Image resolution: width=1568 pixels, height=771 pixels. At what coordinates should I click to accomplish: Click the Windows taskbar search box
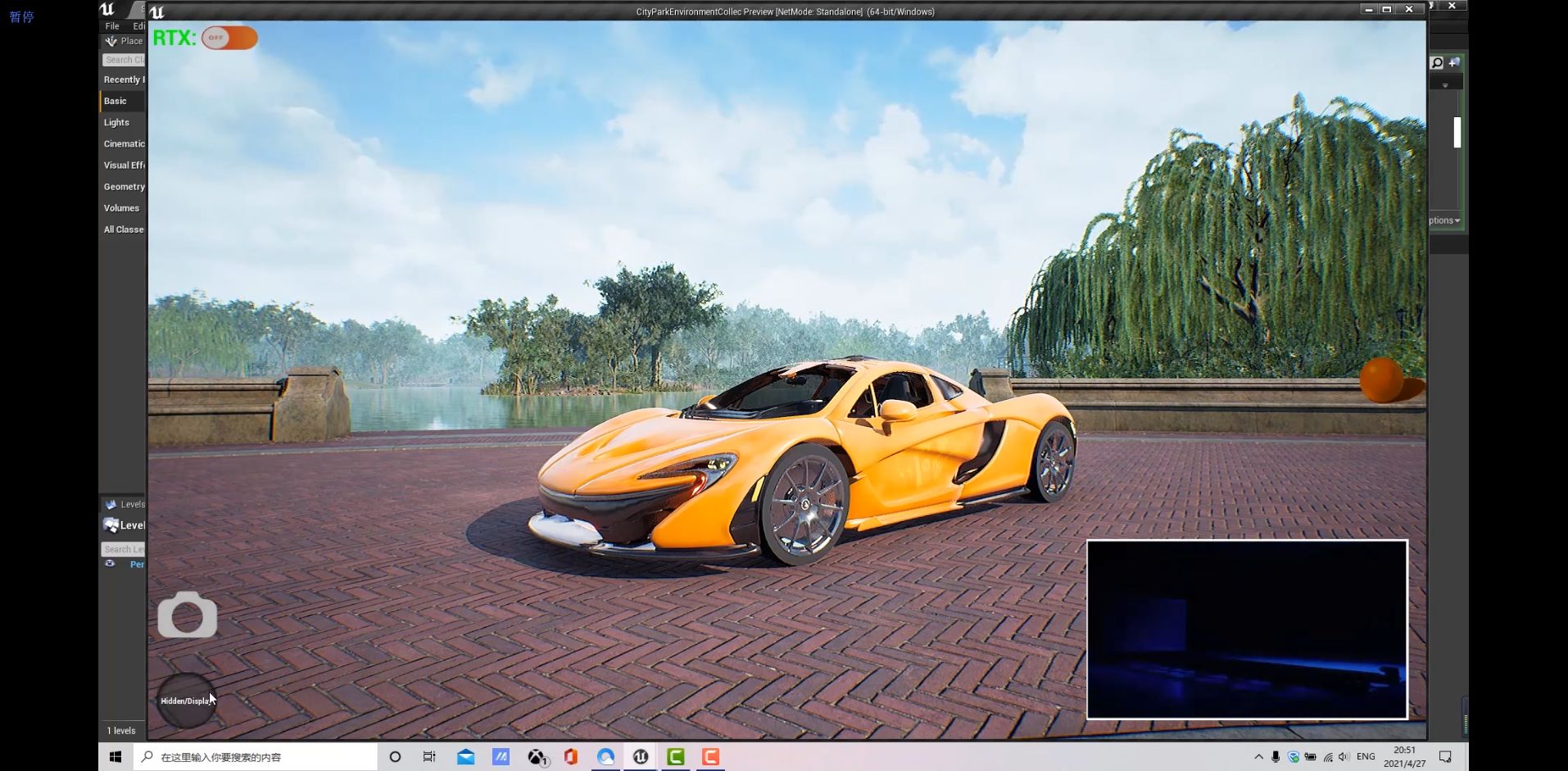[x=255, y=756]
